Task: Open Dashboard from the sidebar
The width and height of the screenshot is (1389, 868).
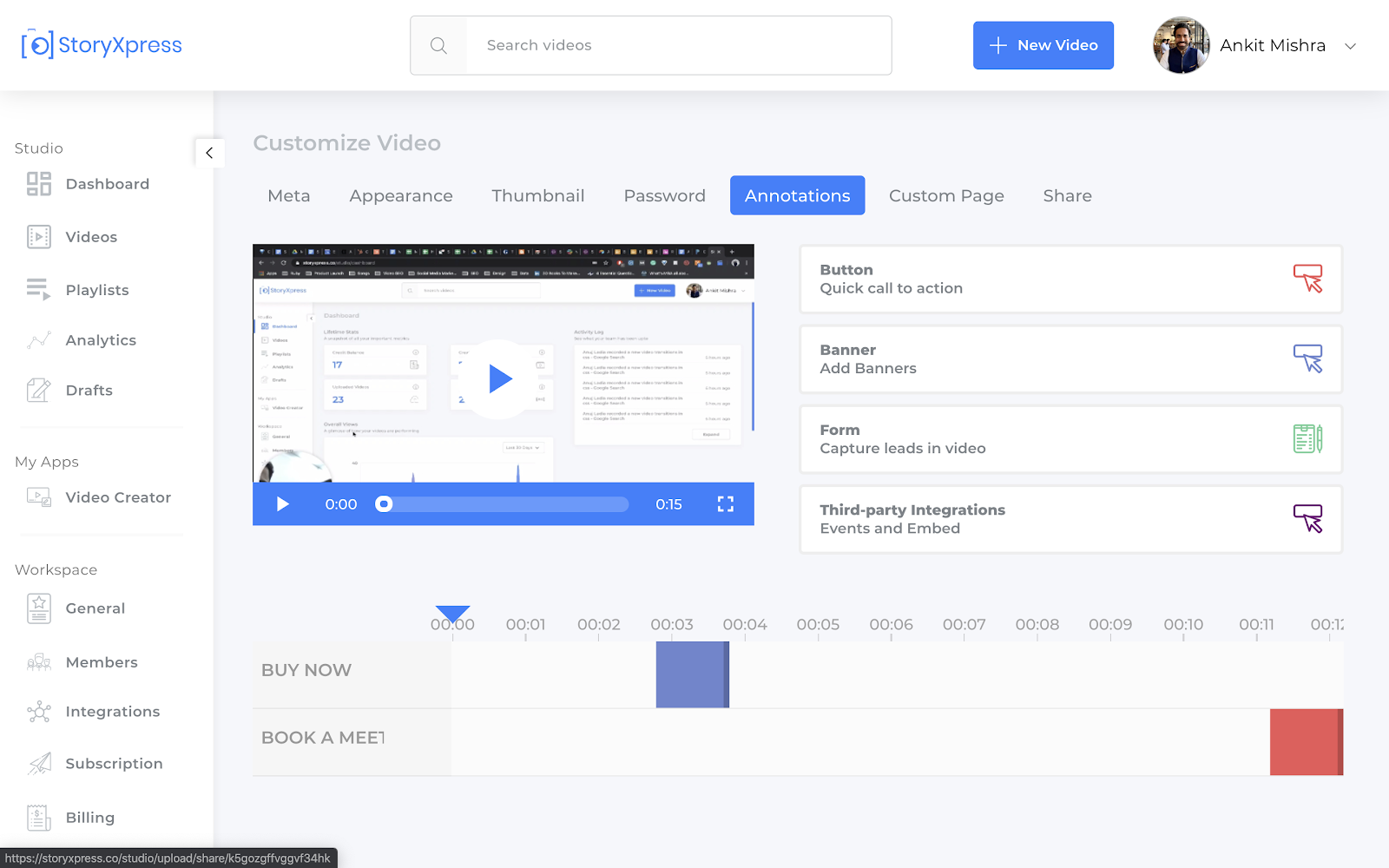Action: (108, 184)
